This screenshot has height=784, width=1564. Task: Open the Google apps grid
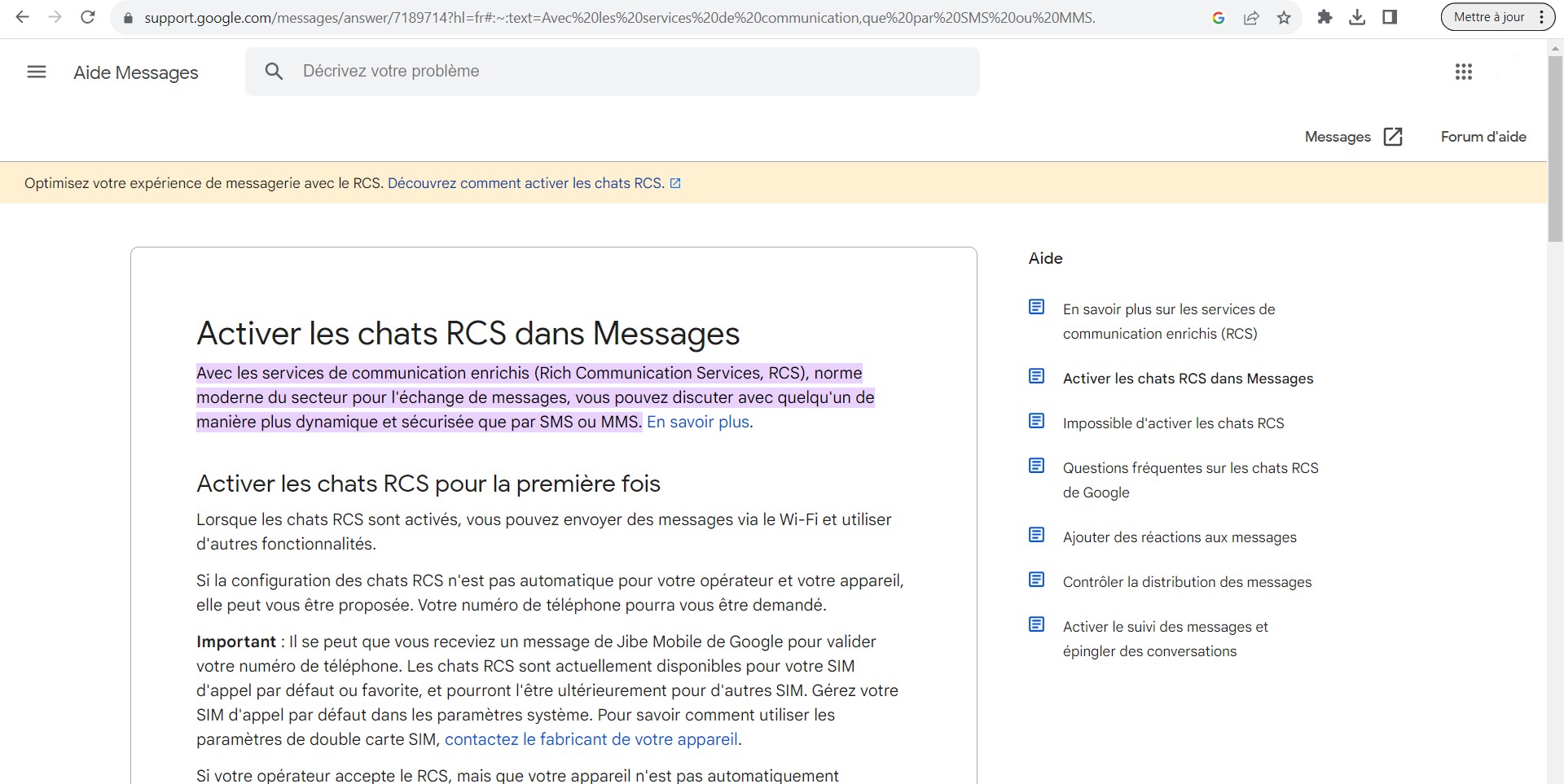[1463, 72]
